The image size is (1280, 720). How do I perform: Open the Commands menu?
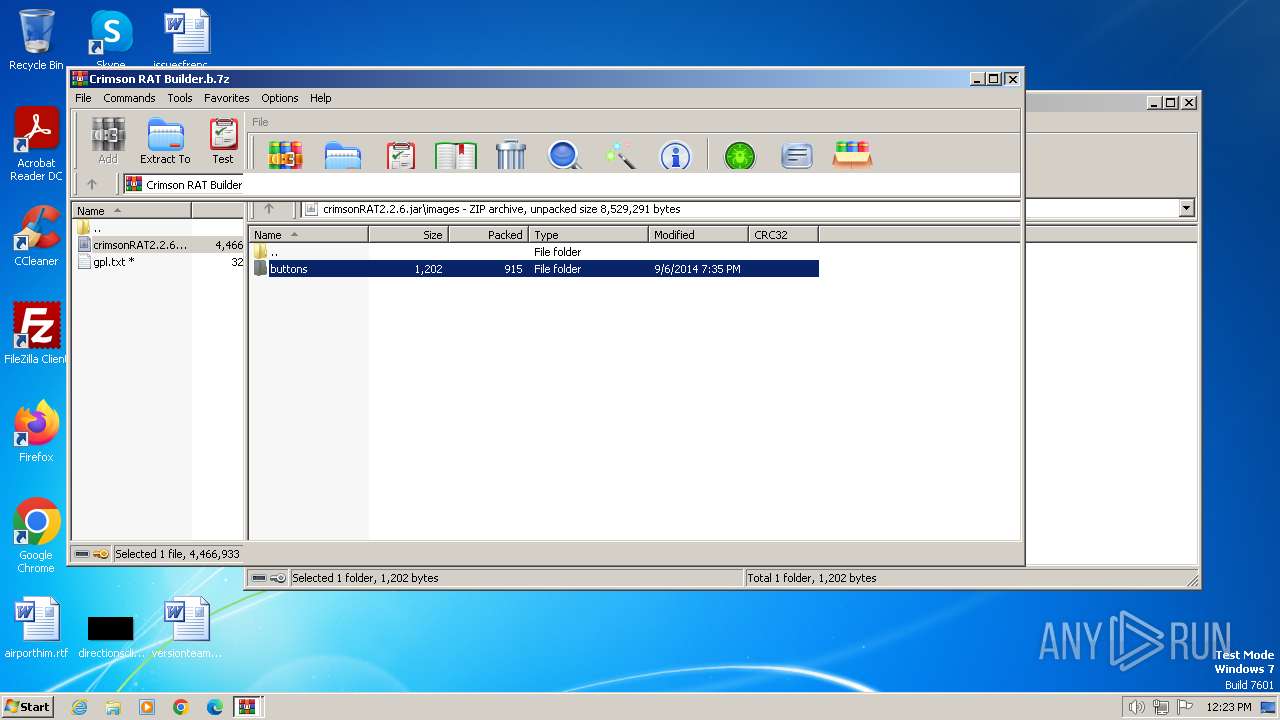(x=129, y=98)
